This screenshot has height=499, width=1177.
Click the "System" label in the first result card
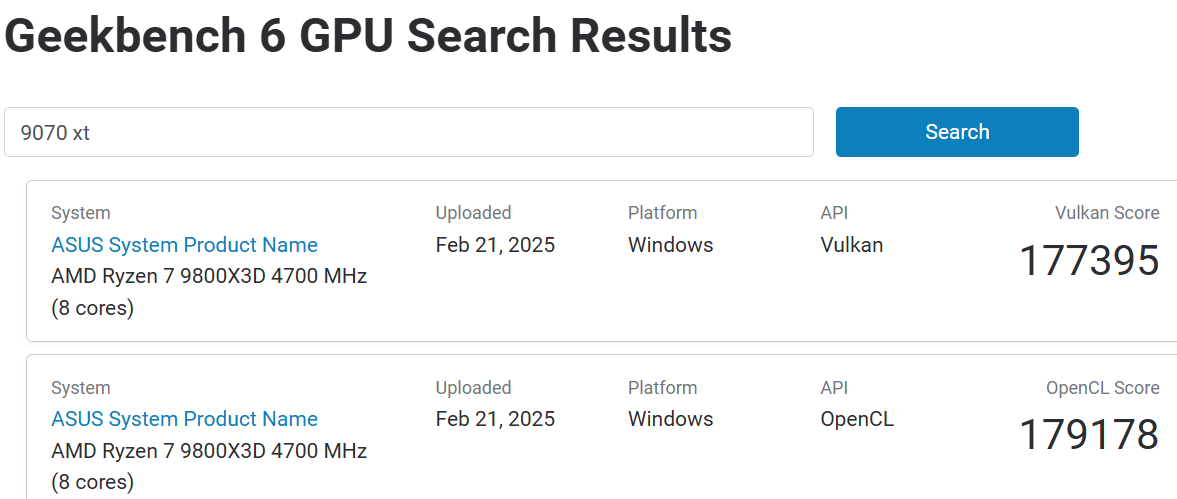[80, 213]
